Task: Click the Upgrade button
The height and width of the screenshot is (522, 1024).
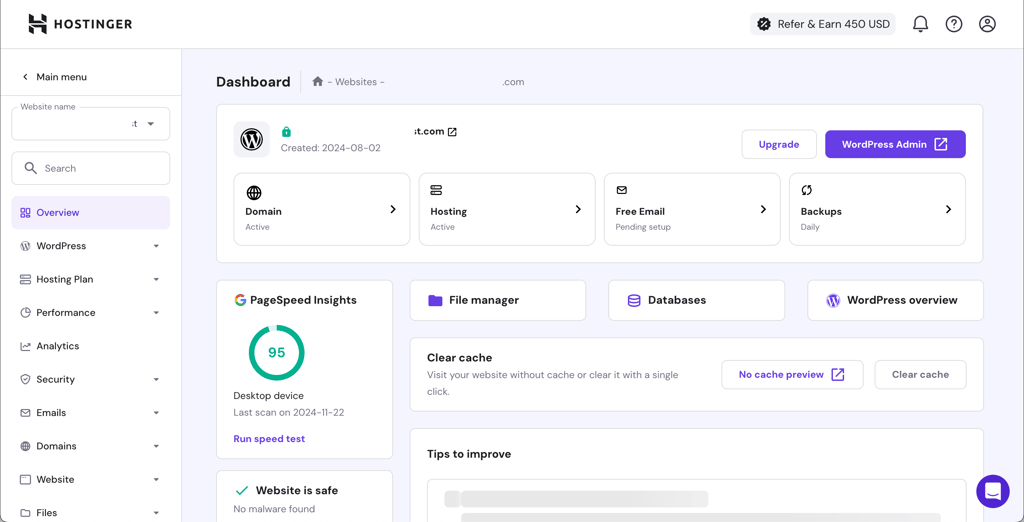Action: click(779, 144)
